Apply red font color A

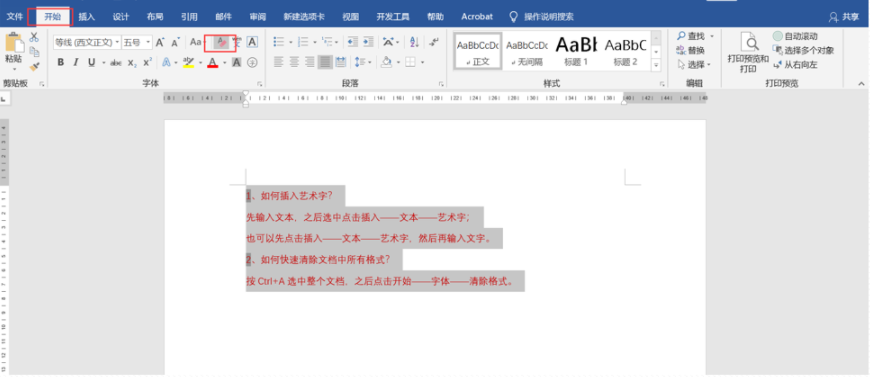(213, 63)
